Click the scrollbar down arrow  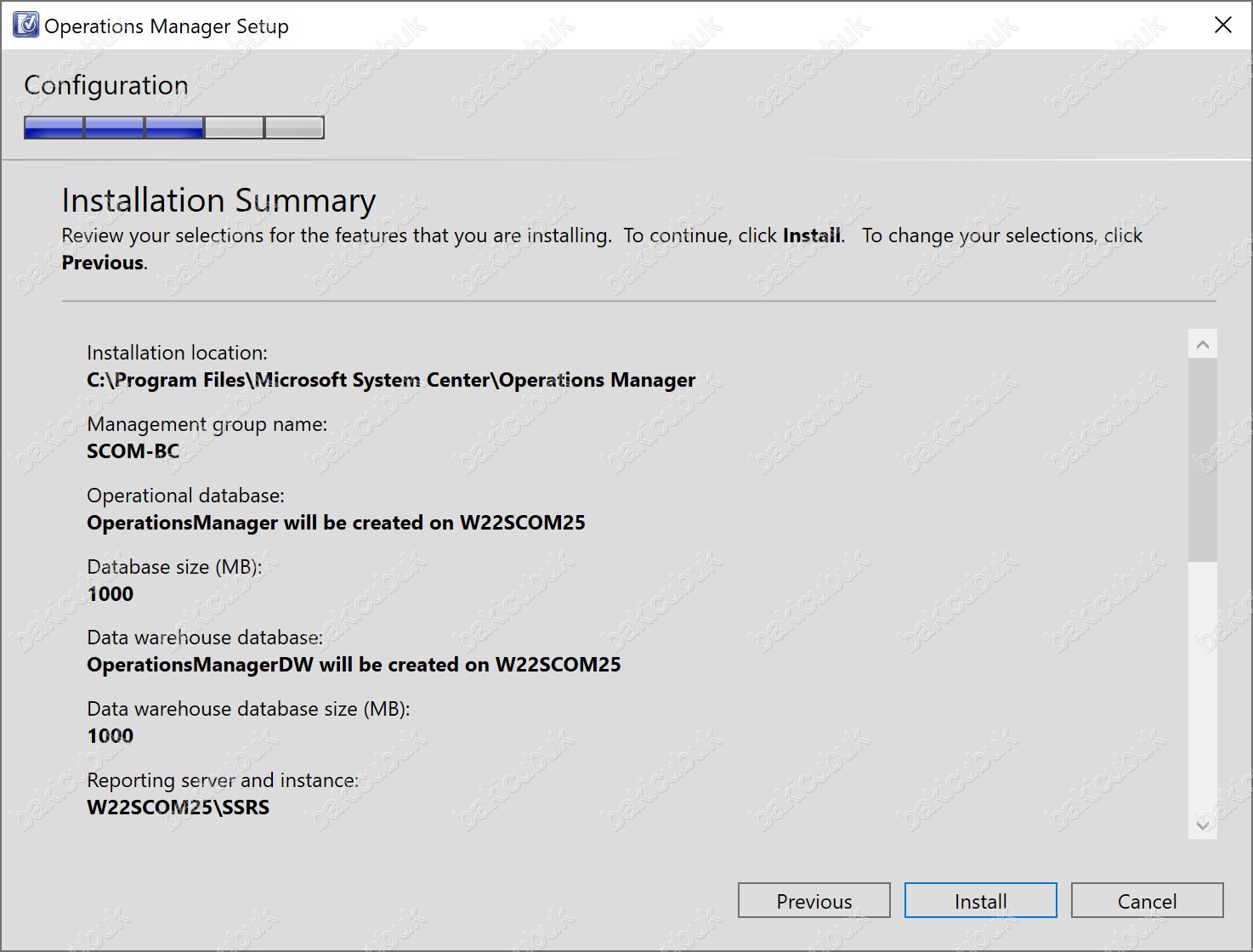1203,824
